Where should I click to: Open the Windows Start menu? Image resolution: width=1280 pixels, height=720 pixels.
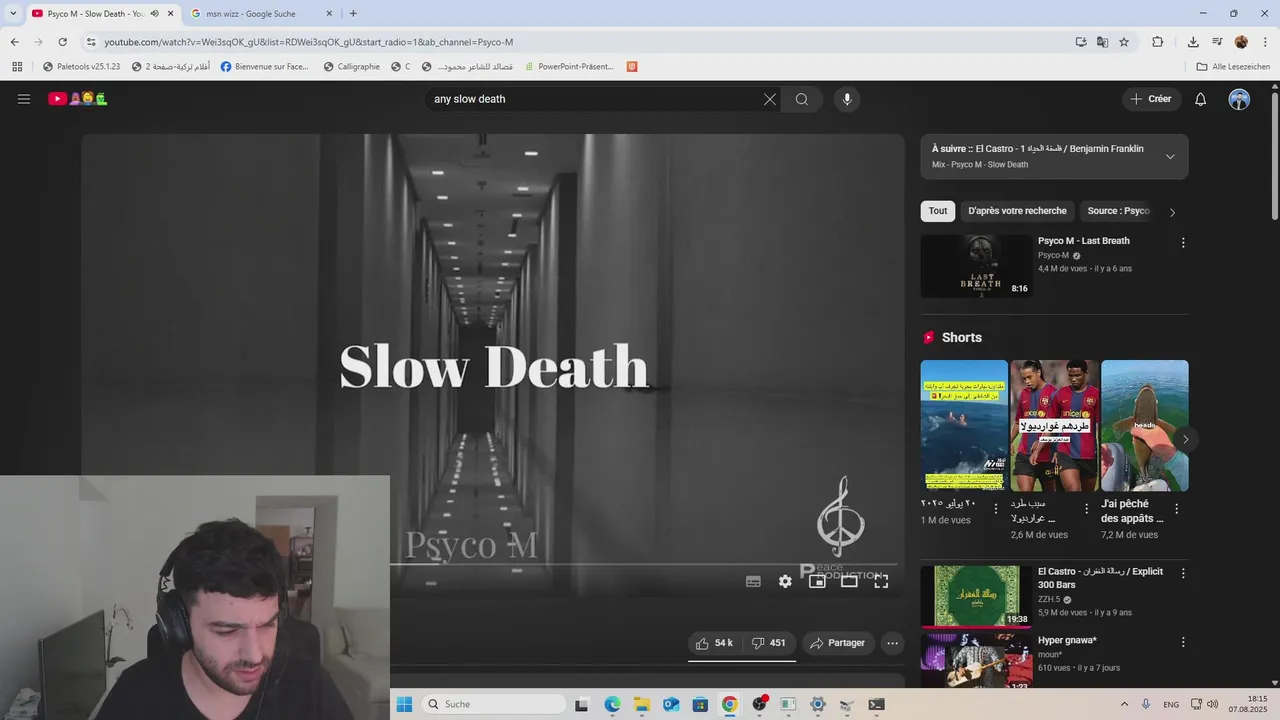404,704
